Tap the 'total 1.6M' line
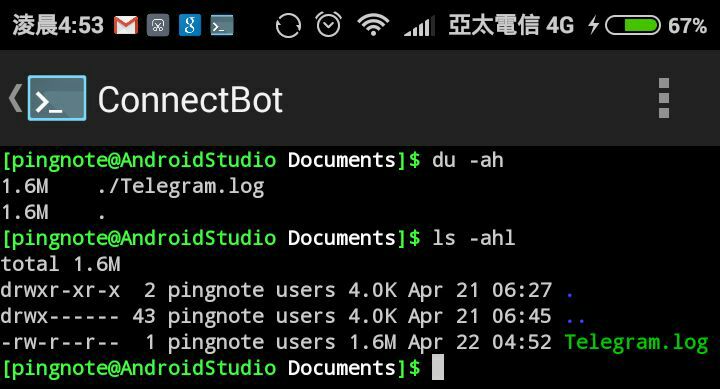The image size is (720, 389). point(60,265)
